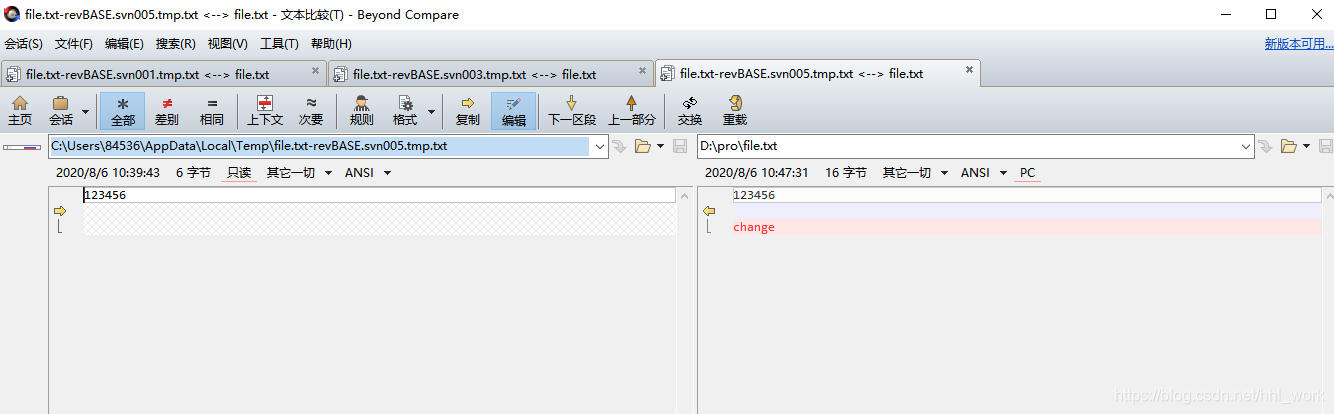Click the left pane copy-to-right arrow
1334x414 pixels.
coord(59,211)
